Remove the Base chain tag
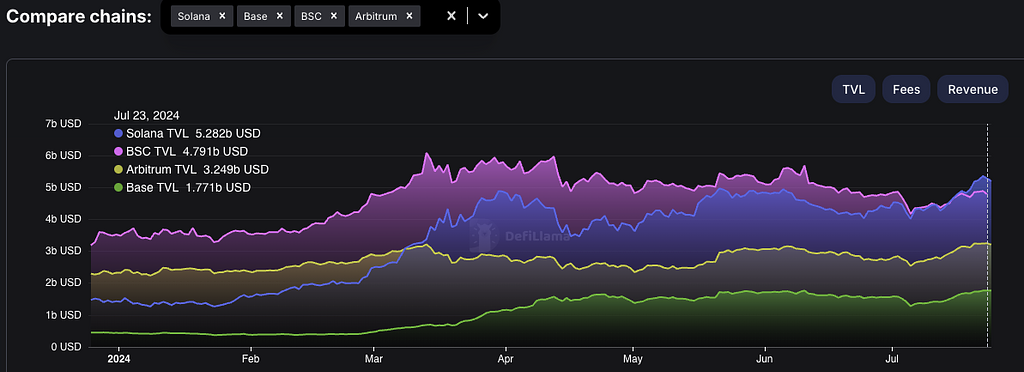1024x372 pixels. point(280,16)
